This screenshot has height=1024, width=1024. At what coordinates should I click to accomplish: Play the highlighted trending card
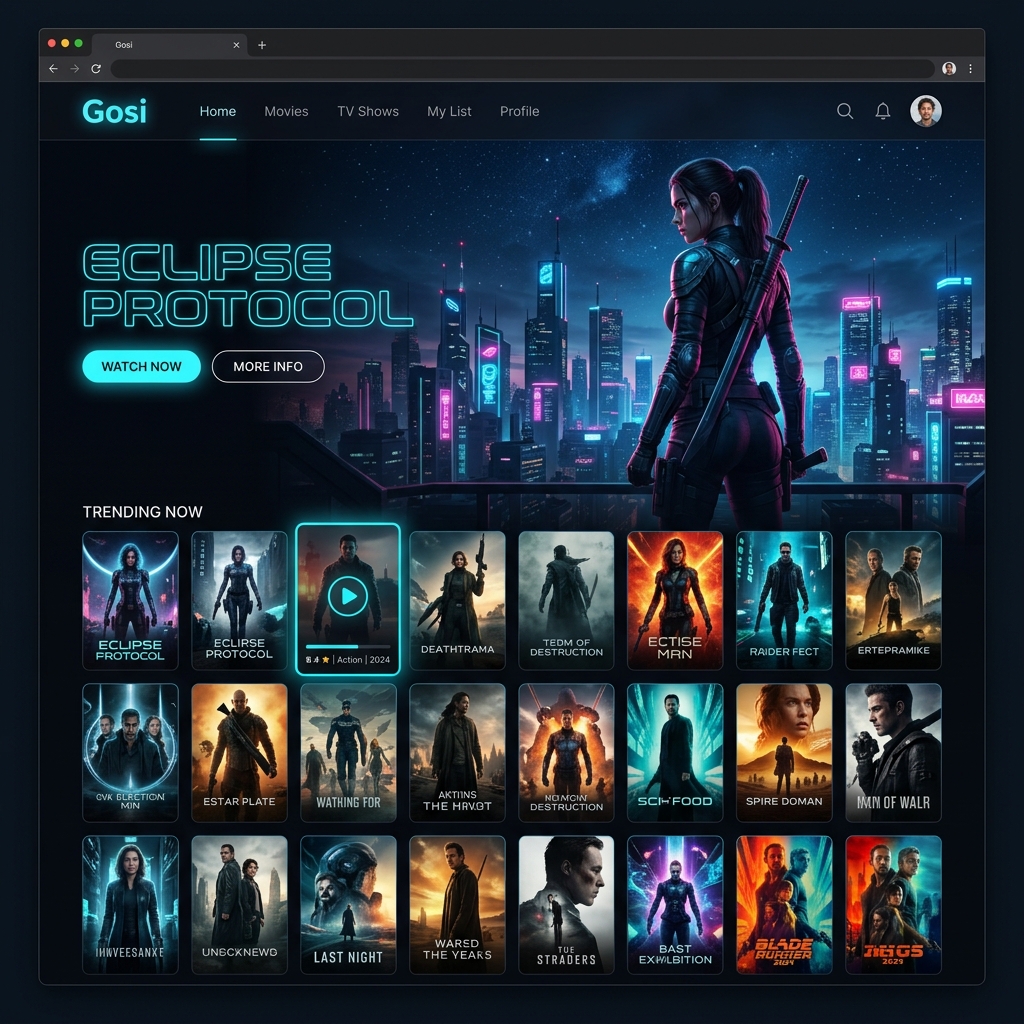(347, 596)
